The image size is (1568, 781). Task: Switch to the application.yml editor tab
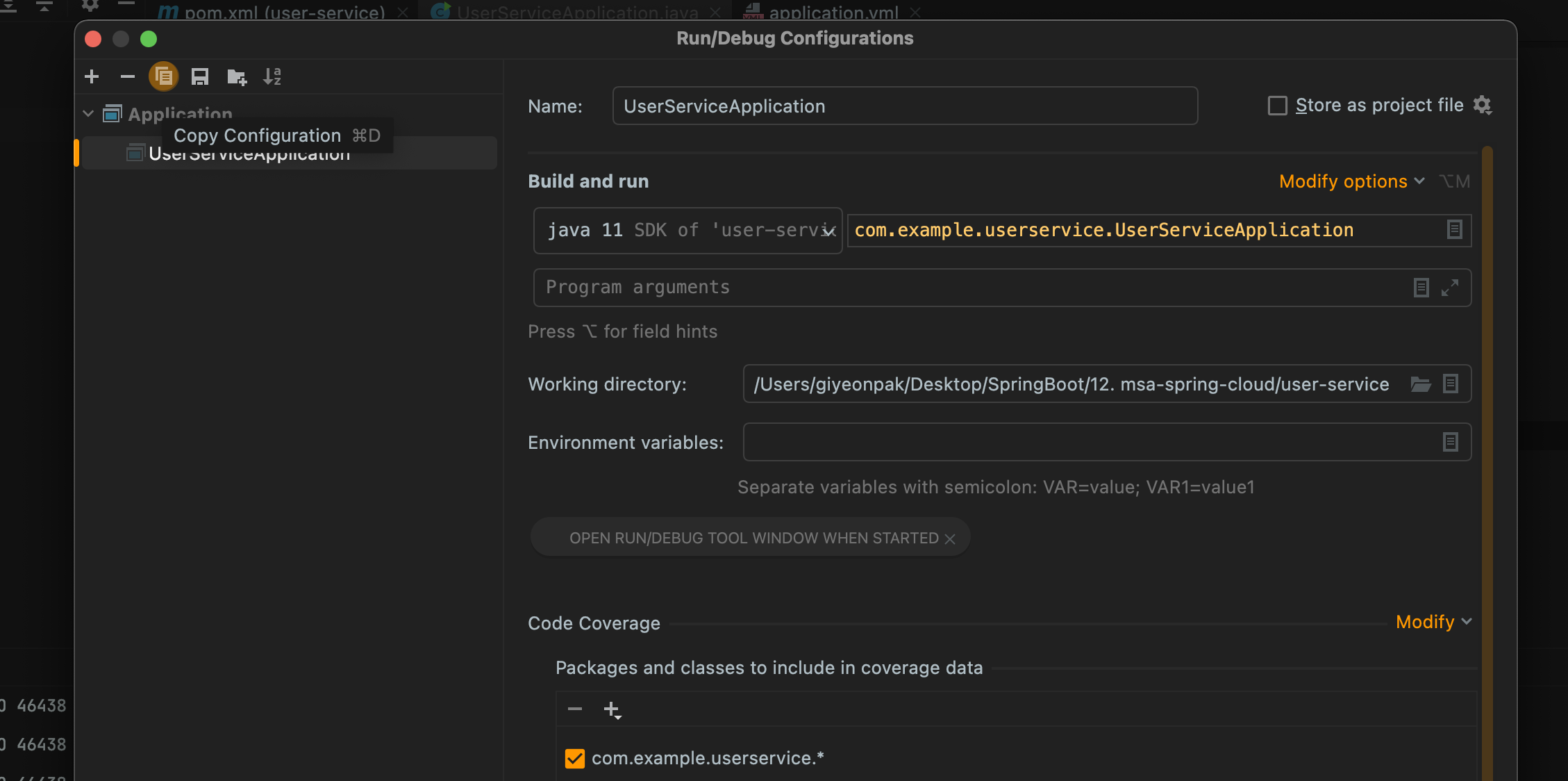(x=834, y=13)
